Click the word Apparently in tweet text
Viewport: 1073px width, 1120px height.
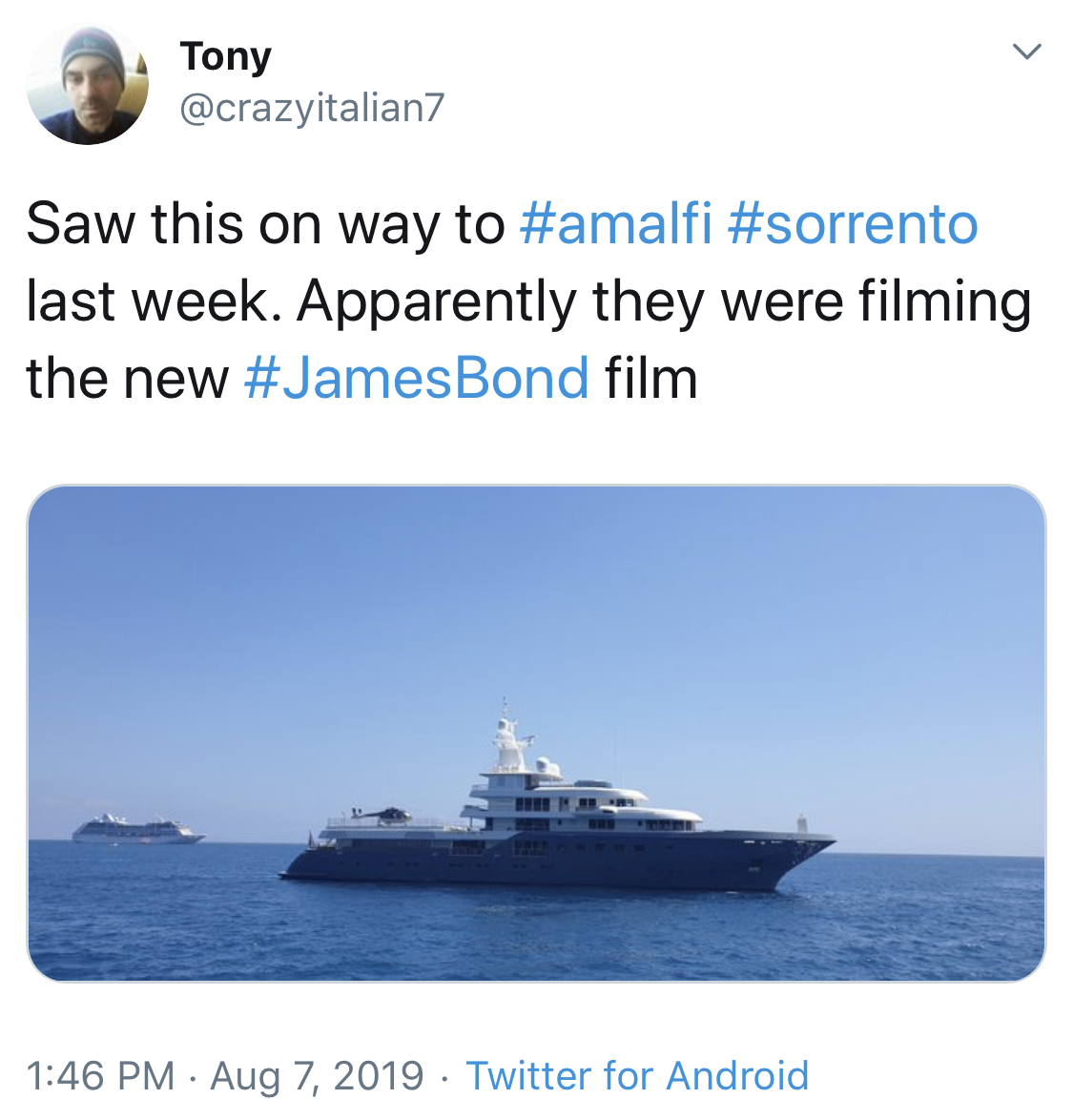coord(436,301)
